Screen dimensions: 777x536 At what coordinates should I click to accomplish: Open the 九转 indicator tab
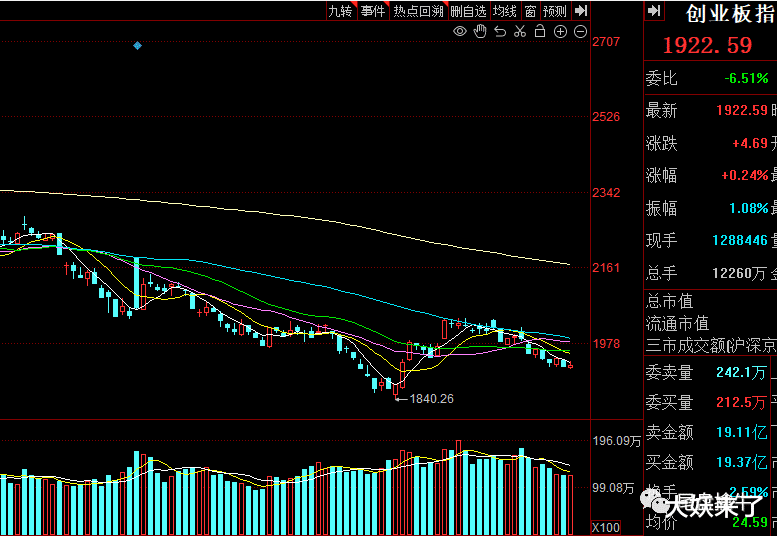(x=341, y=11)
